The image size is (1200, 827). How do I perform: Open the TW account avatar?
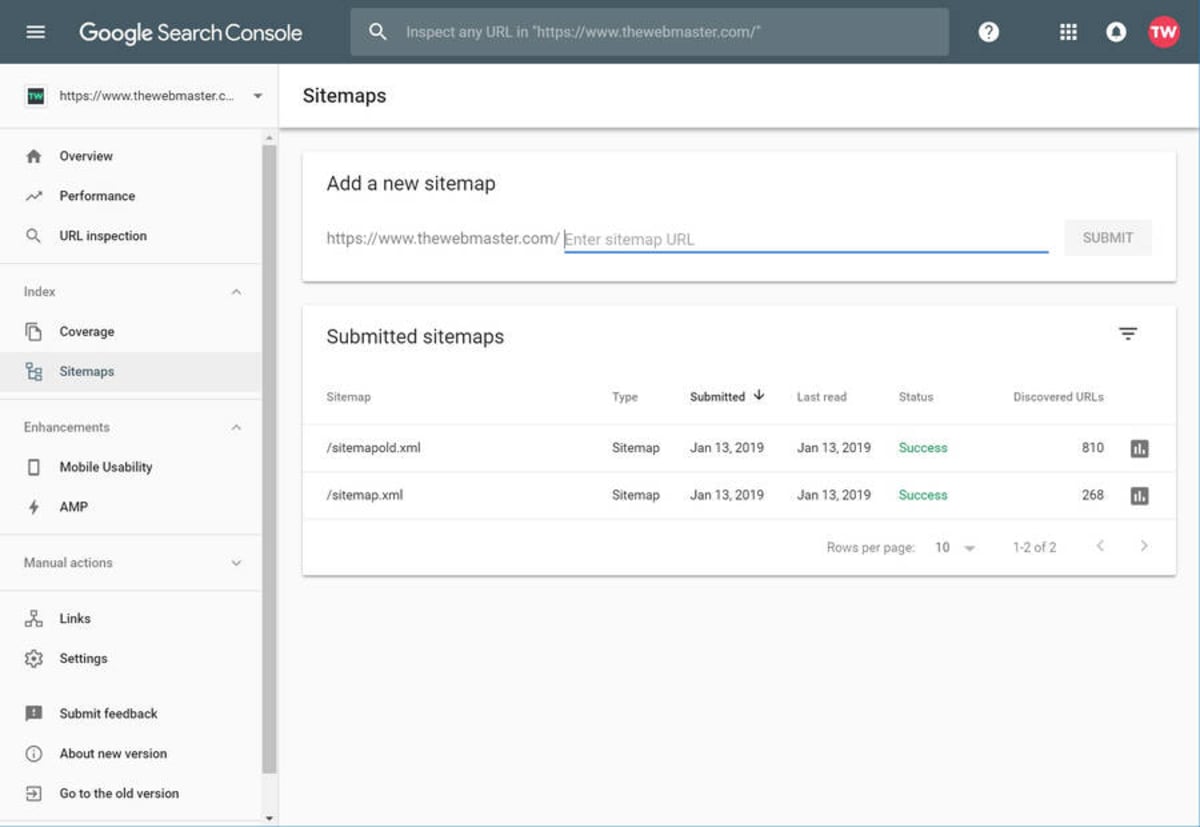coord(1164,32)
